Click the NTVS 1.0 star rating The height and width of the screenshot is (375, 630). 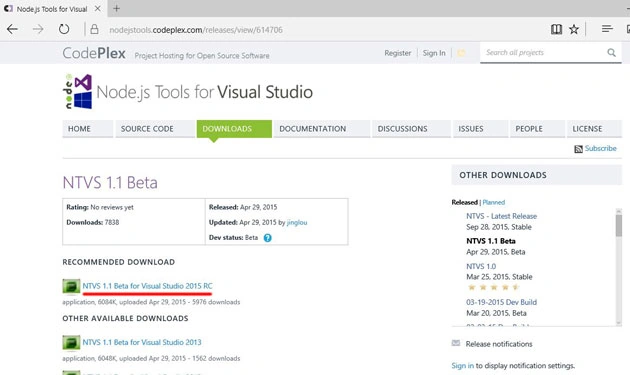point(493,287)
